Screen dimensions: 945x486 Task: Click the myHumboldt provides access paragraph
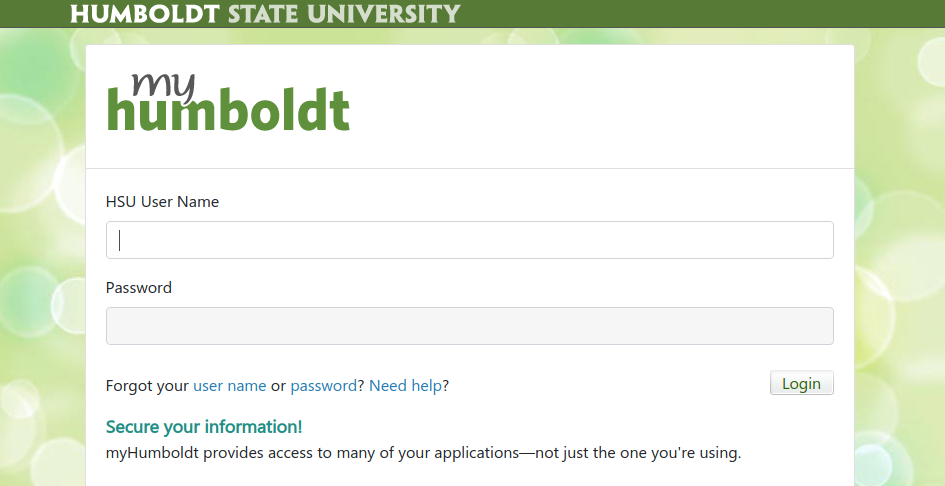[423, 453]
